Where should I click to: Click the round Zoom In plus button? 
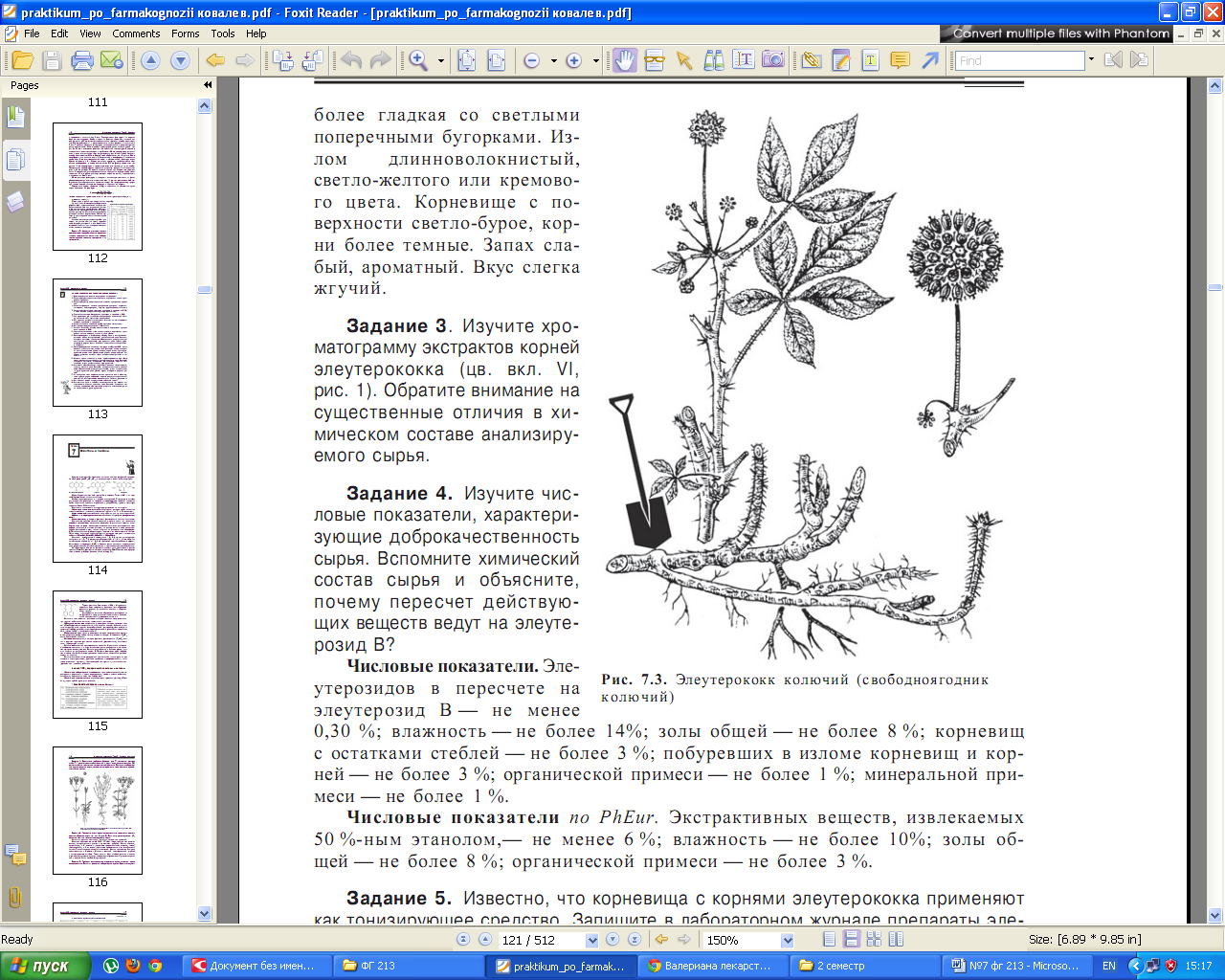[574, 60]
